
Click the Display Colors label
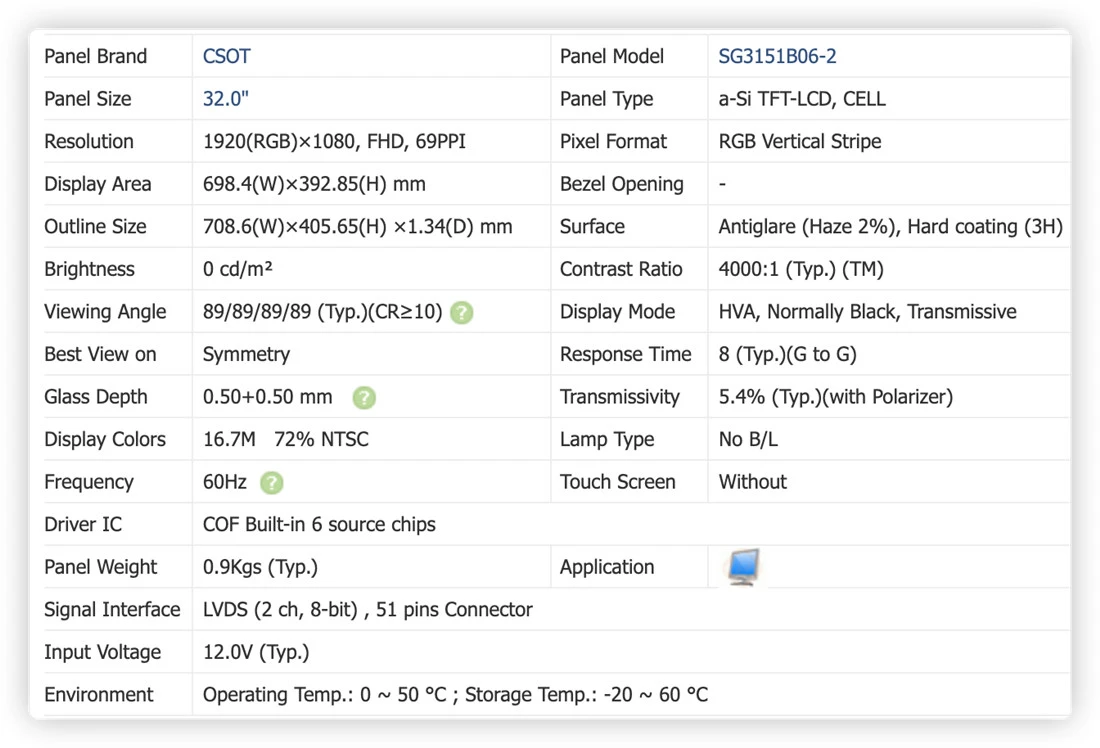pos(105,439)
